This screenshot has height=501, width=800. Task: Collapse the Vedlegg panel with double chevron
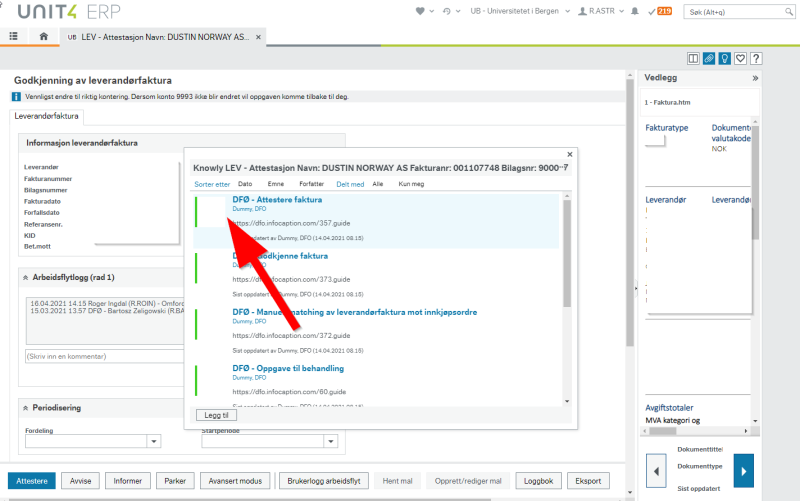[755, 78]
